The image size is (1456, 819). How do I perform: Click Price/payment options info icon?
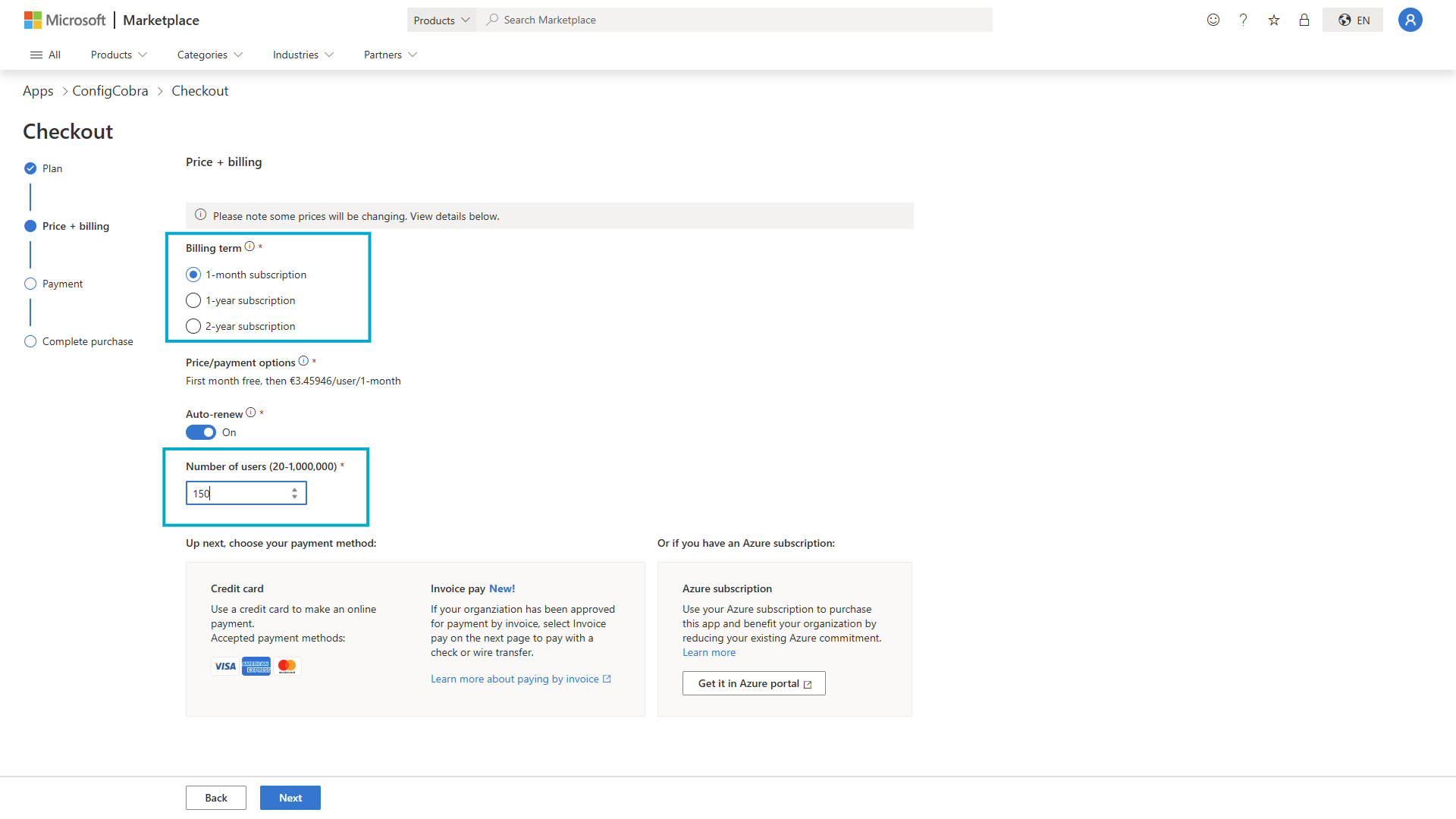pos(303,361)
